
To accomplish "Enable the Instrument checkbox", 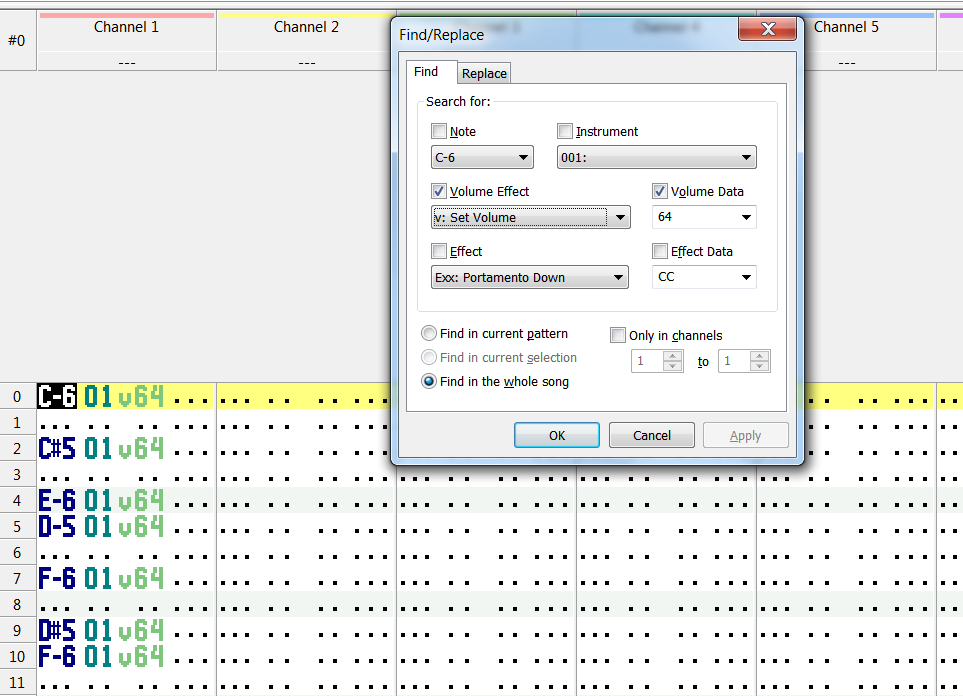I will point(565,131).
